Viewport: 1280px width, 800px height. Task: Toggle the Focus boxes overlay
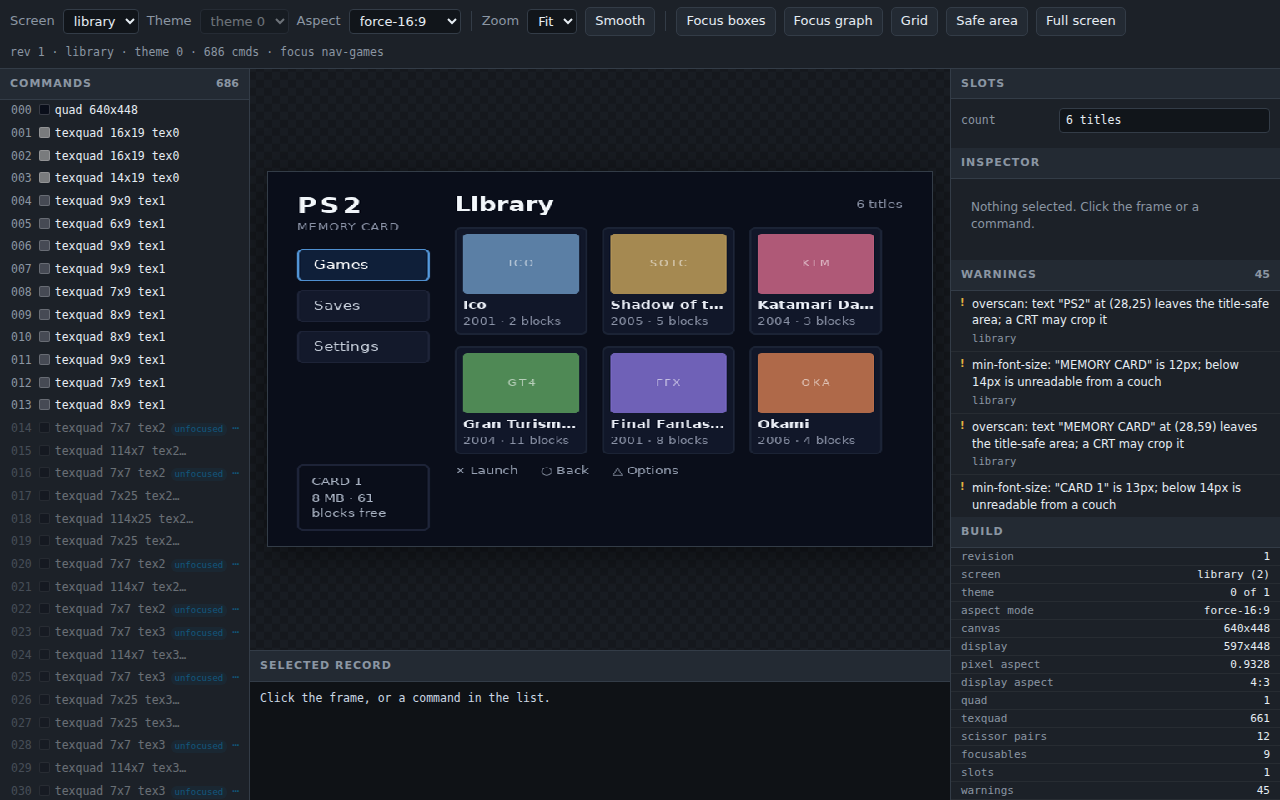tap(726, 21)
